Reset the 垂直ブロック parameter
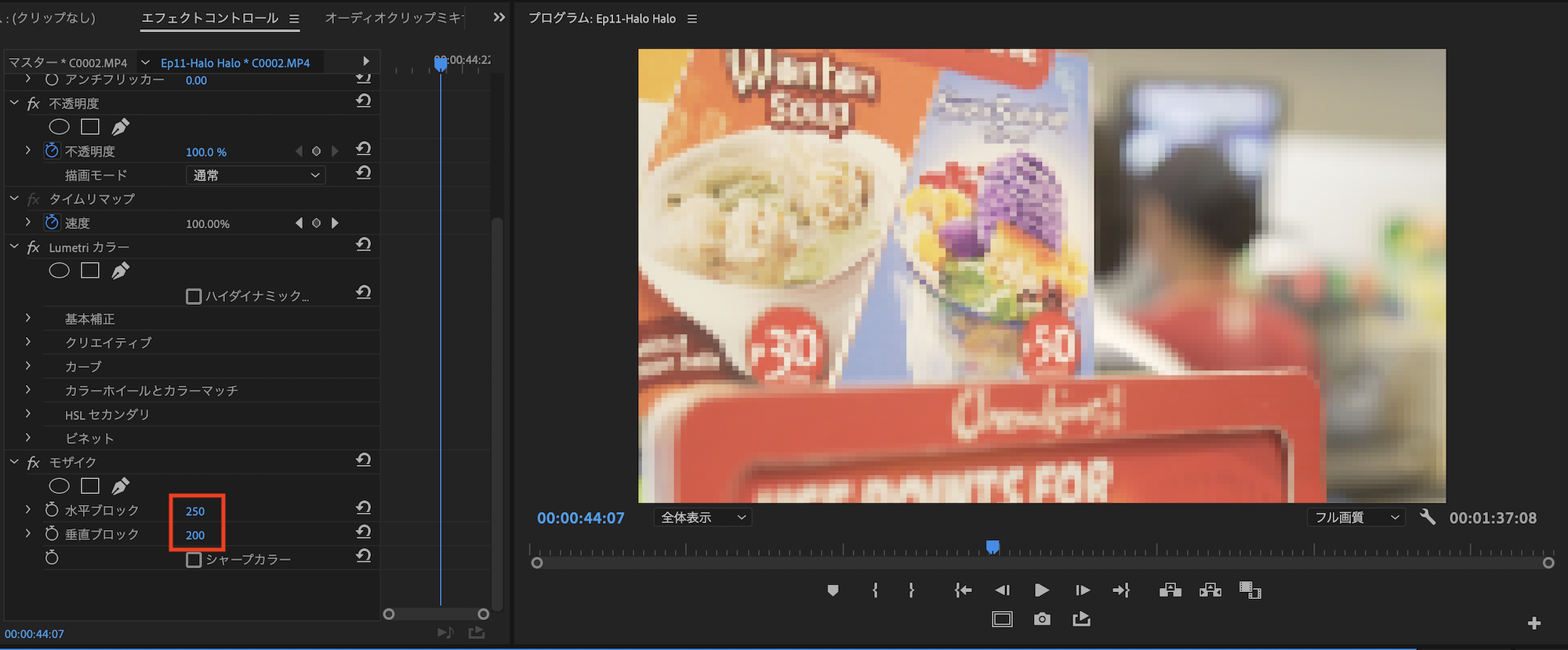 pyautogui.click(x=363, y=532)
